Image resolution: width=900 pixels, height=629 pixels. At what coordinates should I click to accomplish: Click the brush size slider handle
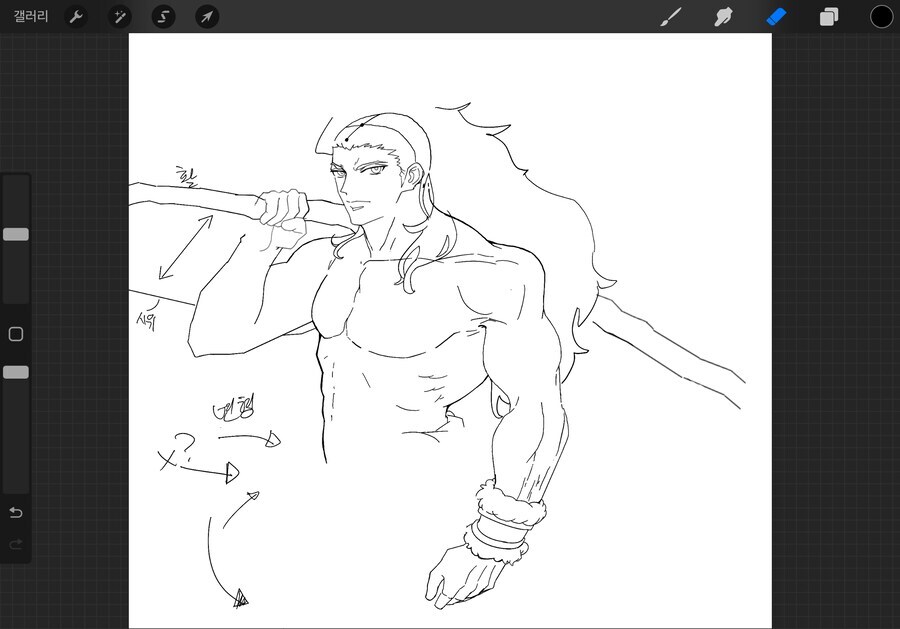click(x=16, y=234)
